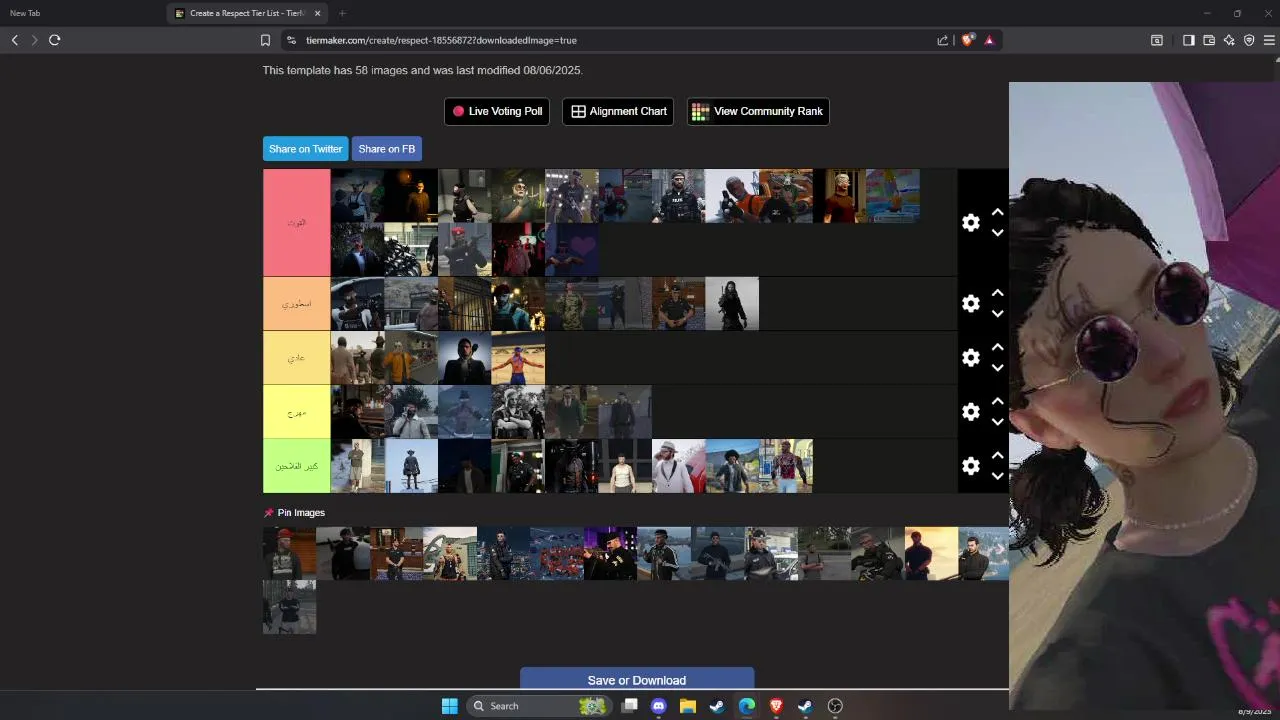Switch to the New Tab browser tab

(x=80, y=13)
